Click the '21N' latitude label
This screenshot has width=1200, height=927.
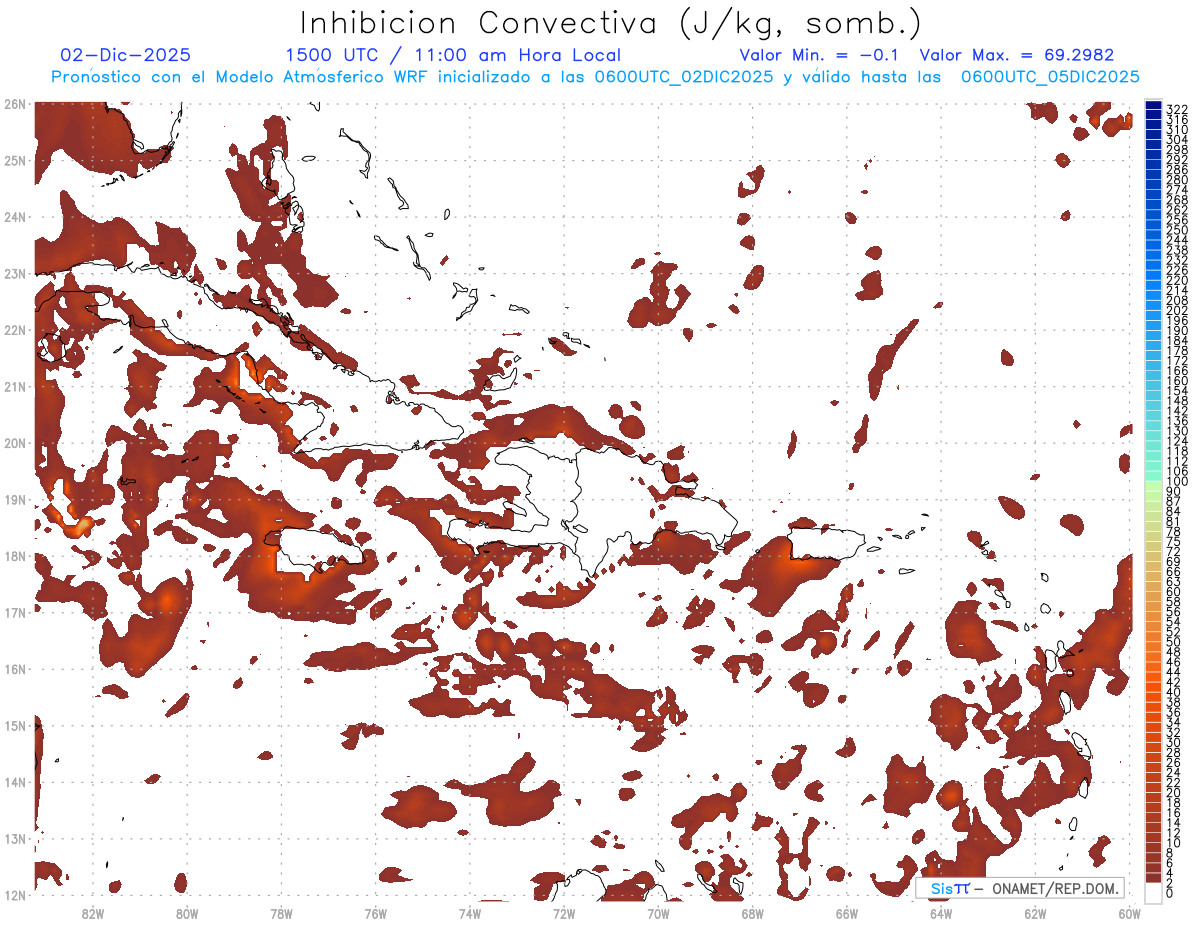(14, 386)
